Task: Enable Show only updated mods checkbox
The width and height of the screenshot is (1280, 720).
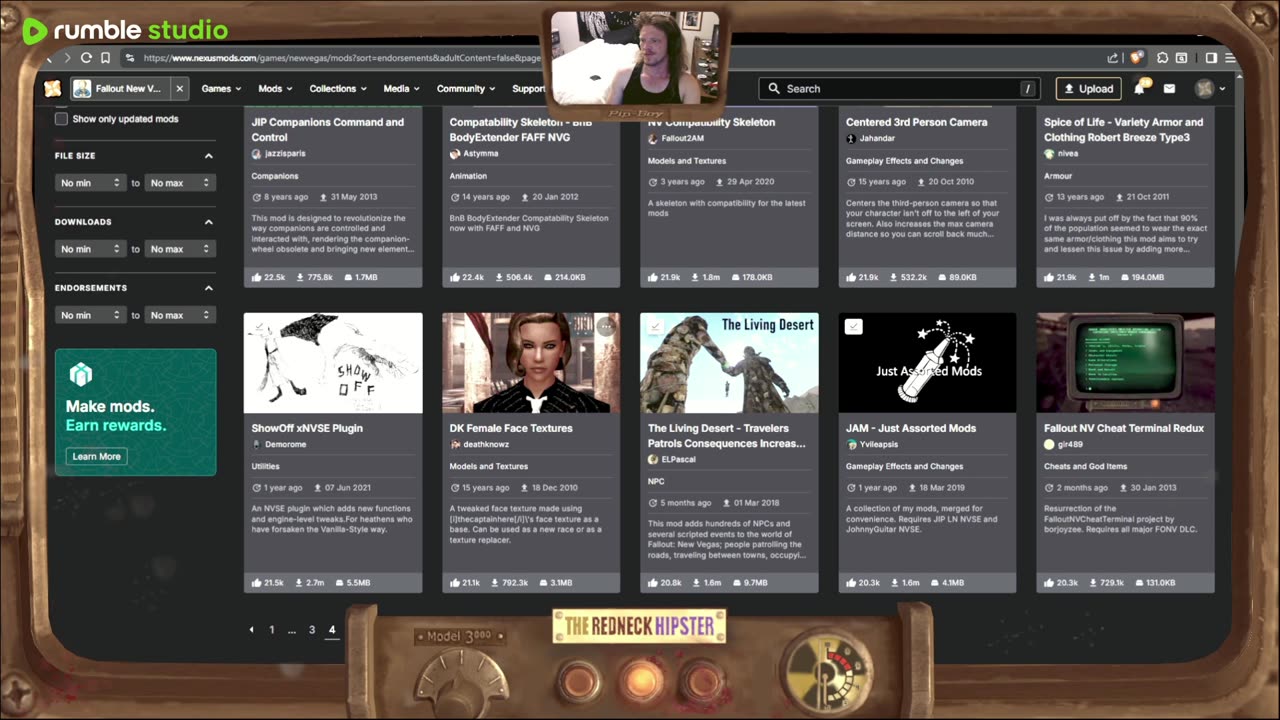Action: [x=61, y=119]
